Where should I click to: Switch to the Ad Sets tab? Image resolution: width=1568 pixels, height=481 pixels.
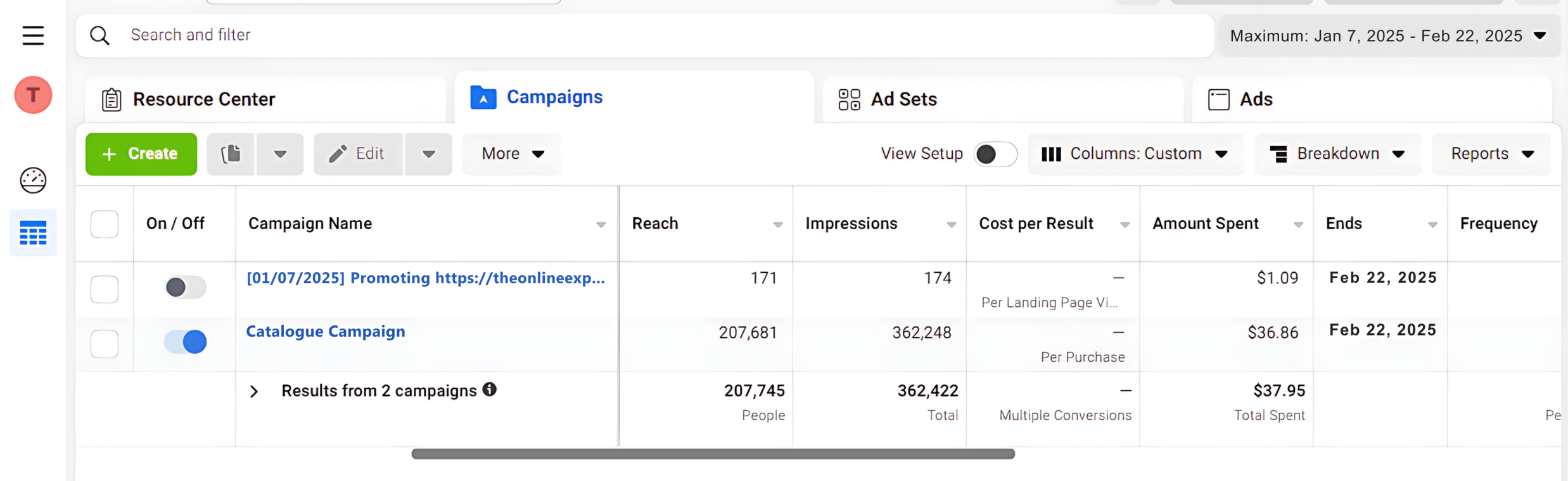(x=888, y=99)
